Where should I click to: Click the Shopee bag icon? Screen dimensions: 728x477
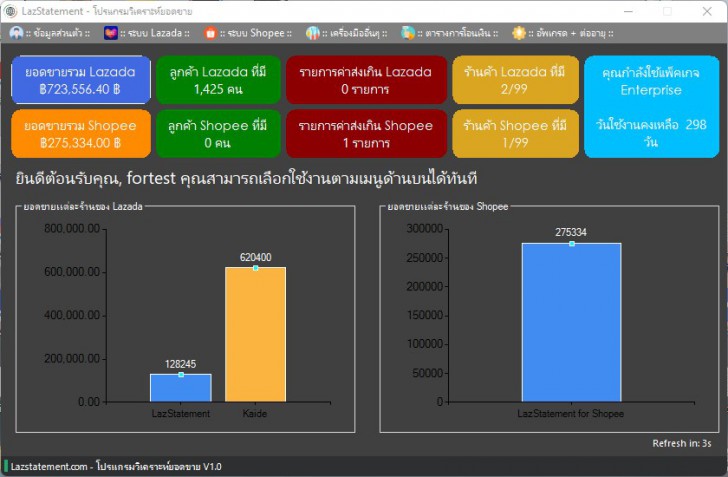click(x=210, y=33)
